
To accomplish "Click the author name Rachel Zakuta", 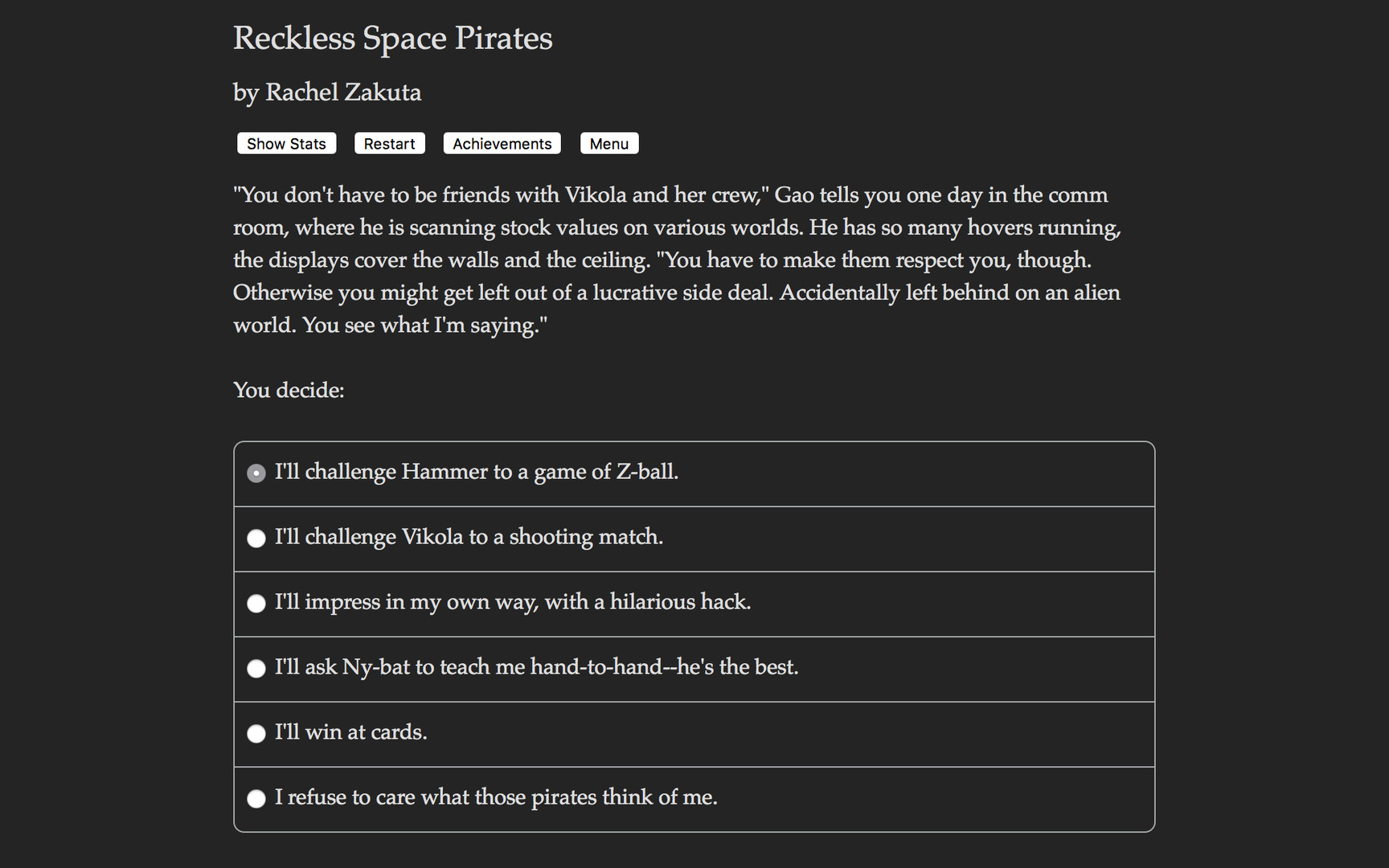I will [x=326, y=92].
